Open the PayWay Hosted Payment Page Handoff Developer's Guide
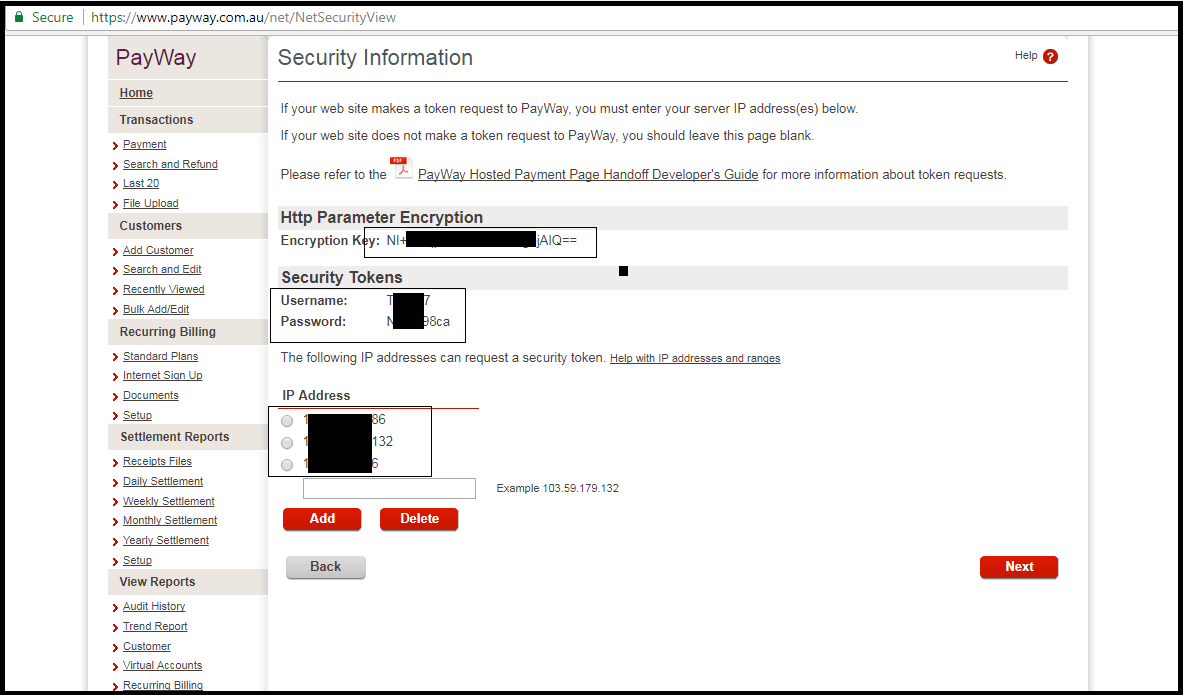The image size is (1183, 695). click(587, 174)
